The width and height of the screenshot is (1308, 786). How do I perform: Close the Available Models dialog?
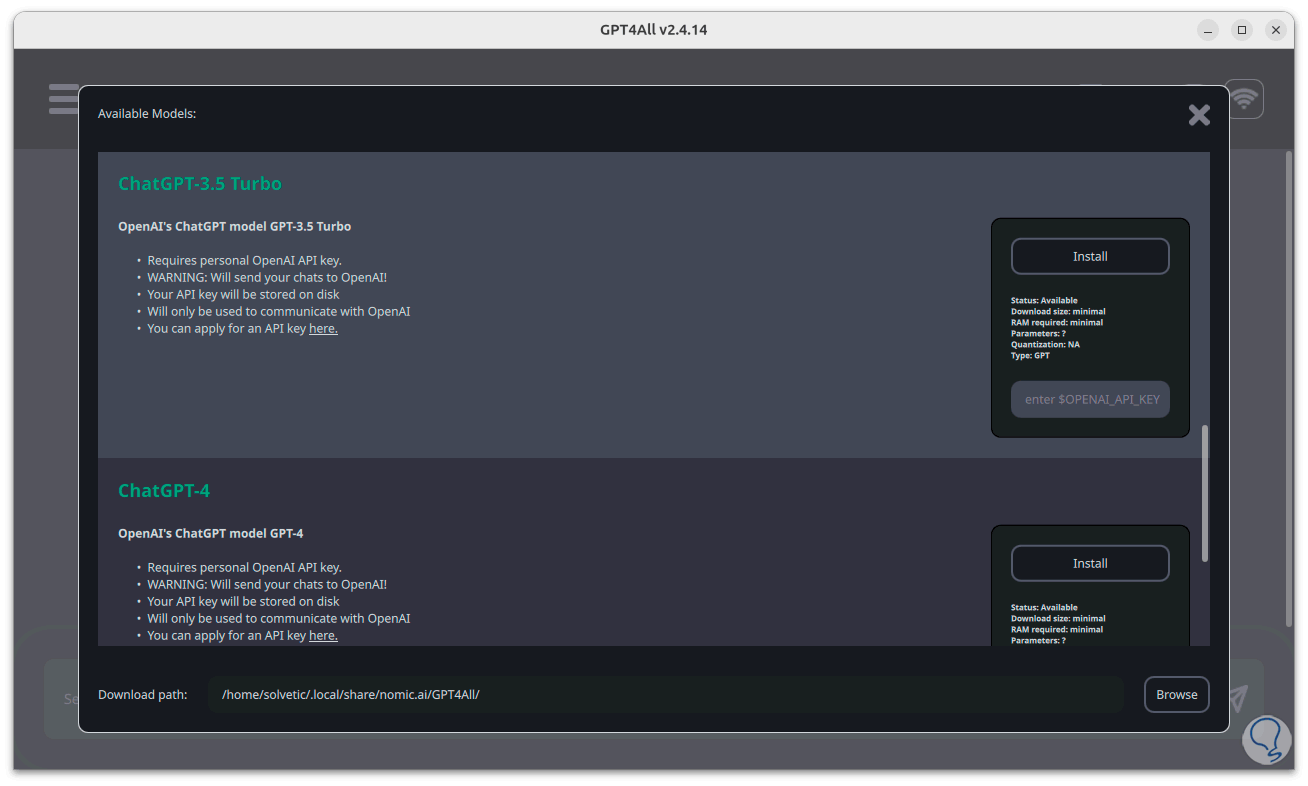point(1199,115)
